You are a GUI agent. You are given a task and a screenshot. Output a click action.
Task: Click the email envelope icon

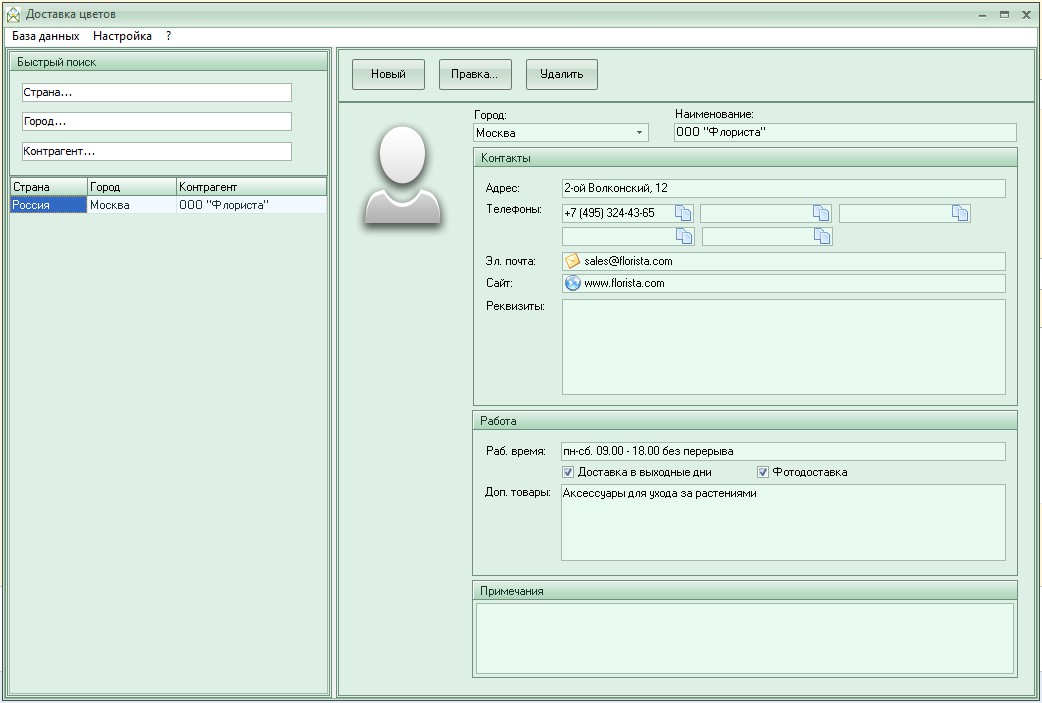pyautogui.click(x=572, y=261)
